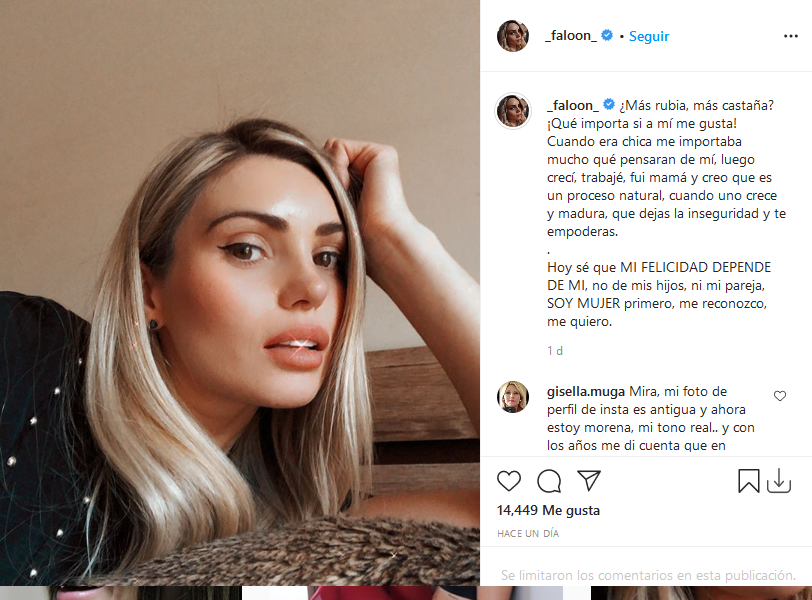Viewport: 812px width, 600px height.
Task: Click the verified badge in the caption
Action: pyautogui.click(x=610, y=105)
